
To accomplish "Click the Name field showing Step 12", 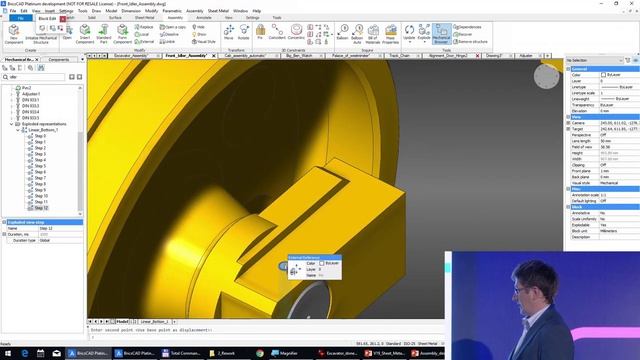I will tap(60, 228).
